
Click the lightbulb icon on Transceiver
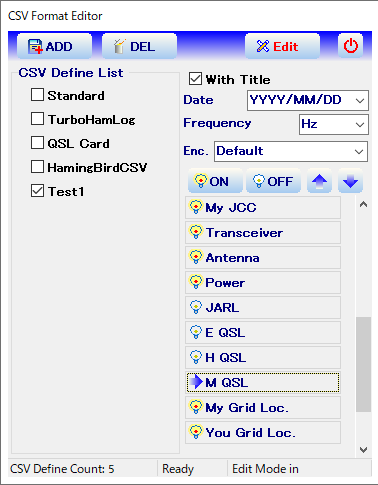(196, 232)
